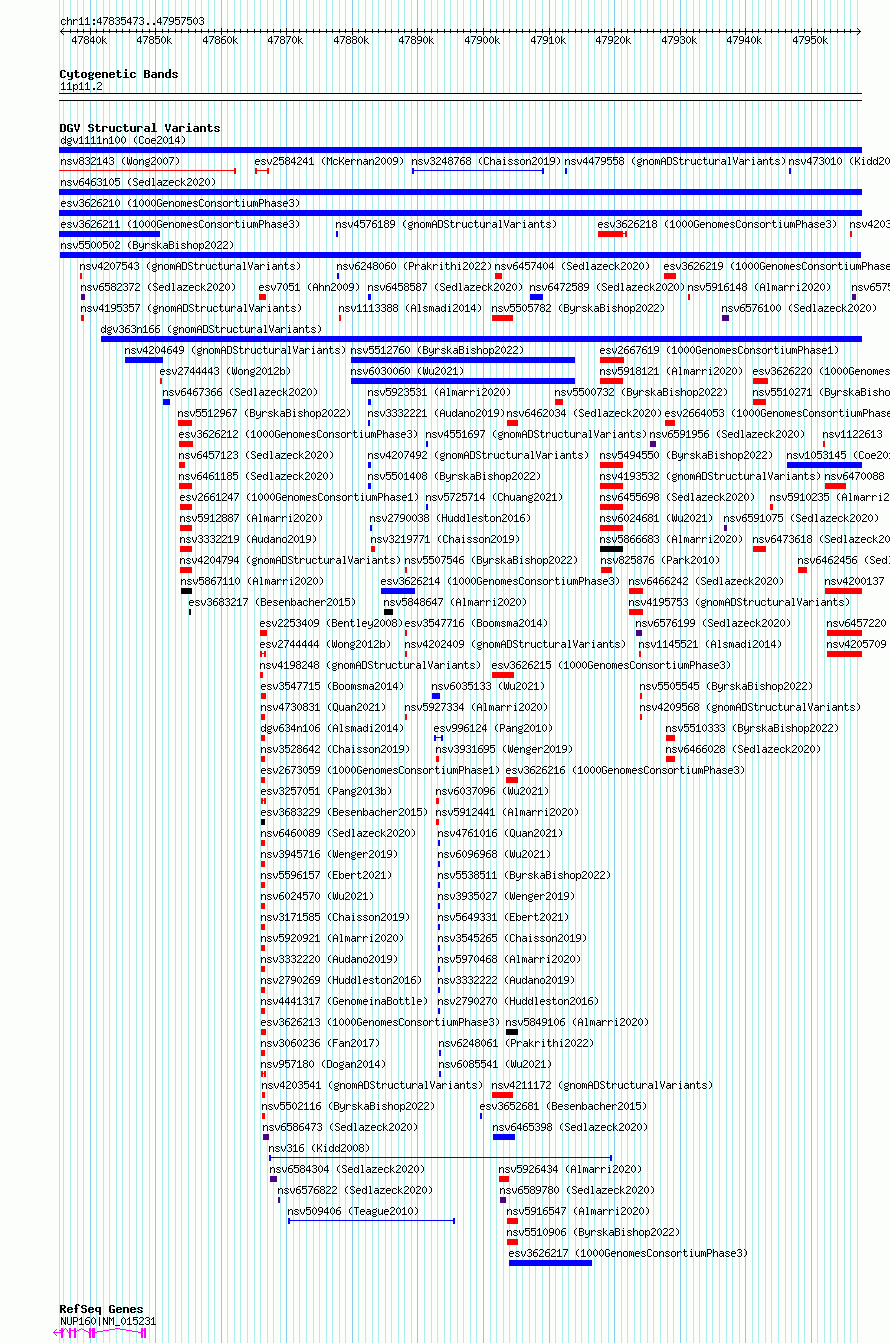Select the chr11:47835473..47957503 coordinate label
The height and width of the screenshot is (1343, 890).
(x=132, y=21)
